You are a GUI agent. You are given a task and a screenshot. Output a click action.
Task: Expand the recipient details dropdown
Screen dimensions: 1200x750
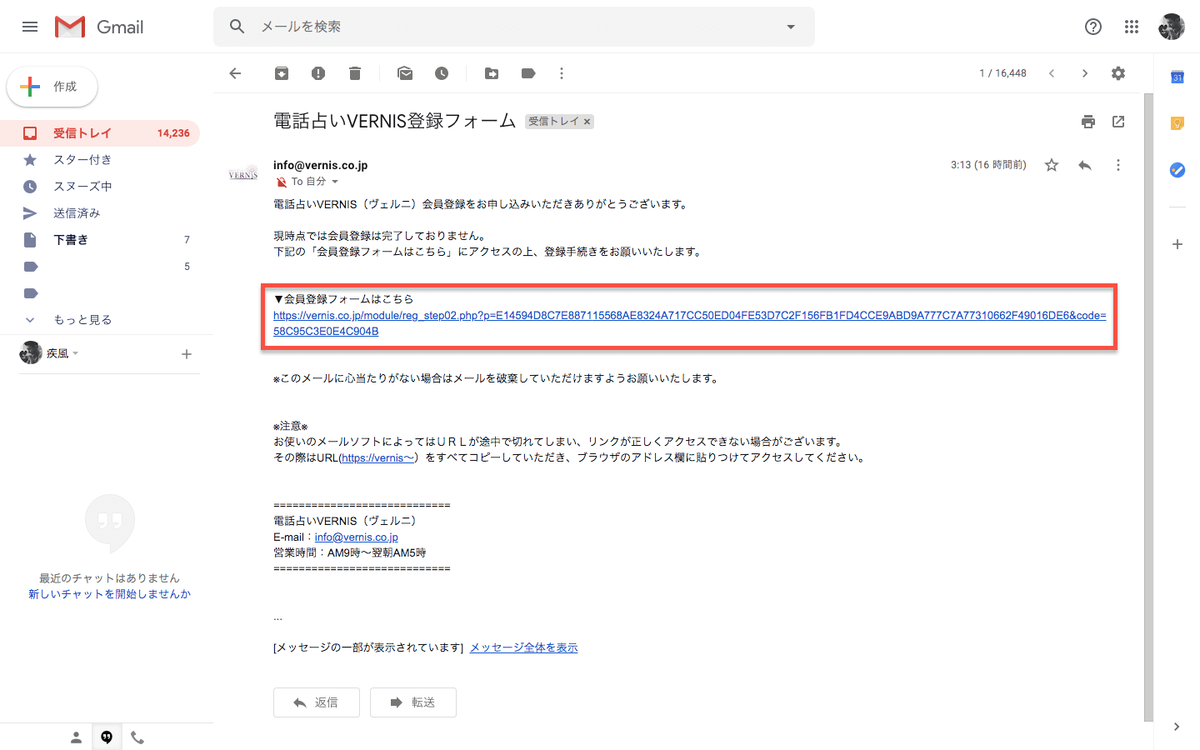coord(335,182)
